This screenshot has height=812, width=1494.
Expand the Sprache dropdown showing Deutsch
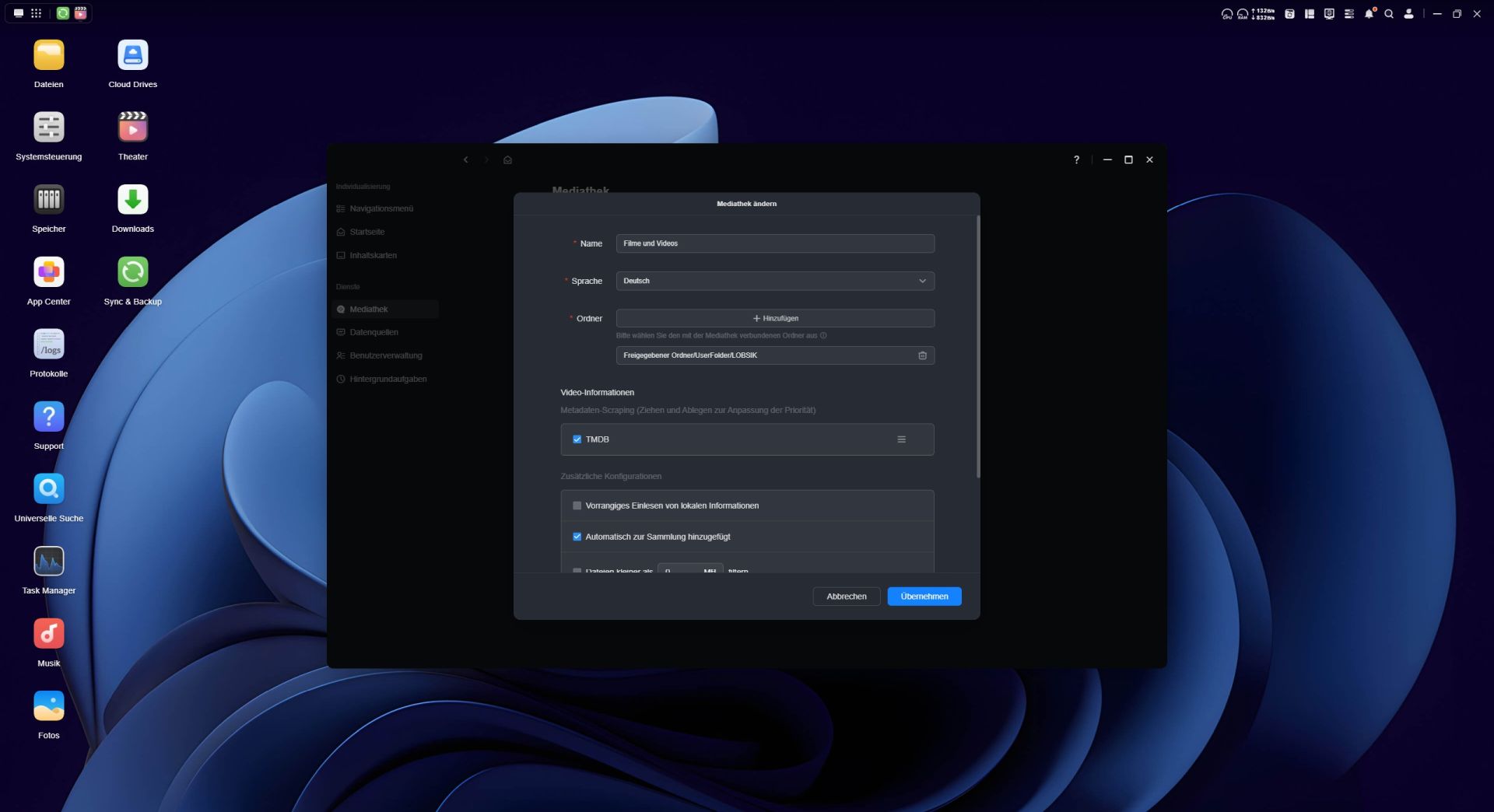click(774, 281)
